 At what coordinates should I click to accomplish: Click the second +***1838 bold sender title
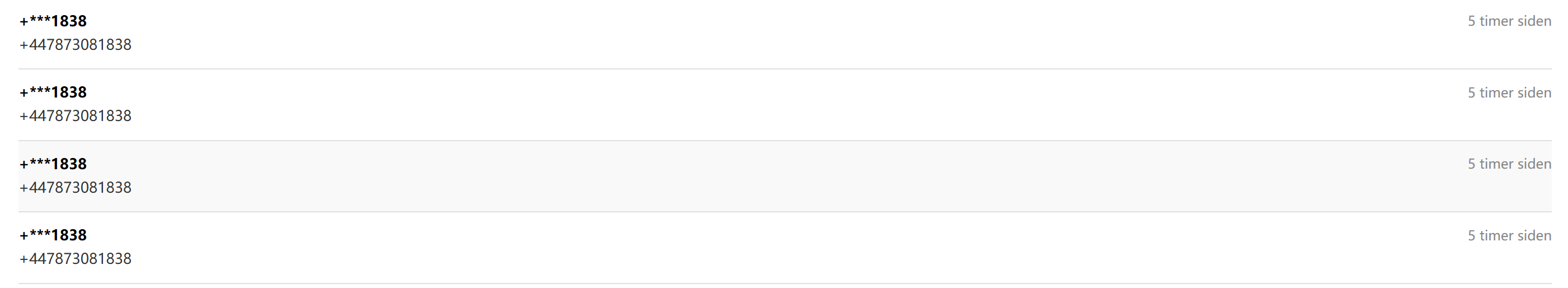pos(54,92)
